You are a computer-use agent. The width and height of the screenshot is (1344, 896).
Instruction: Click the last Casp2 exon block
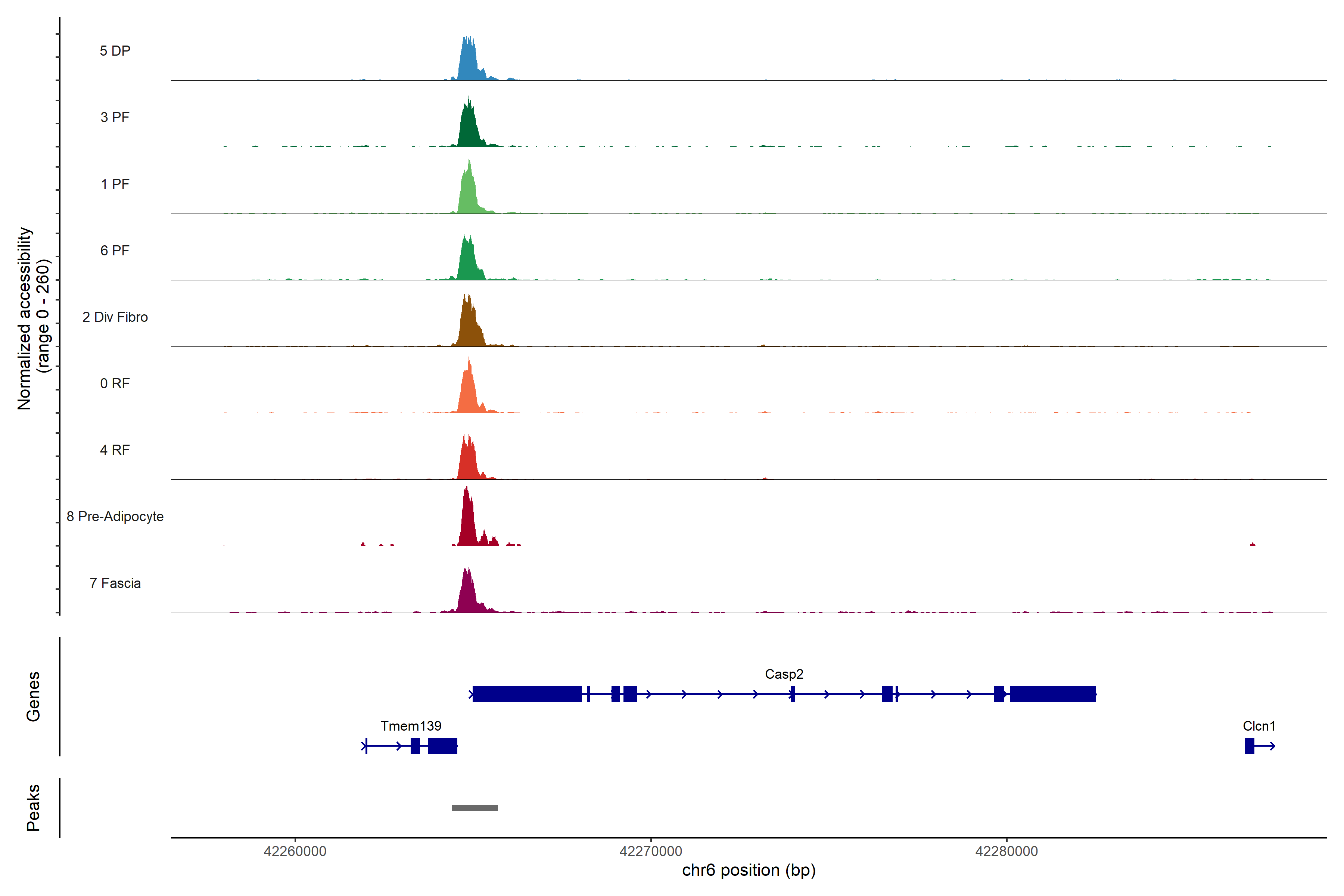coord(1052,694)
